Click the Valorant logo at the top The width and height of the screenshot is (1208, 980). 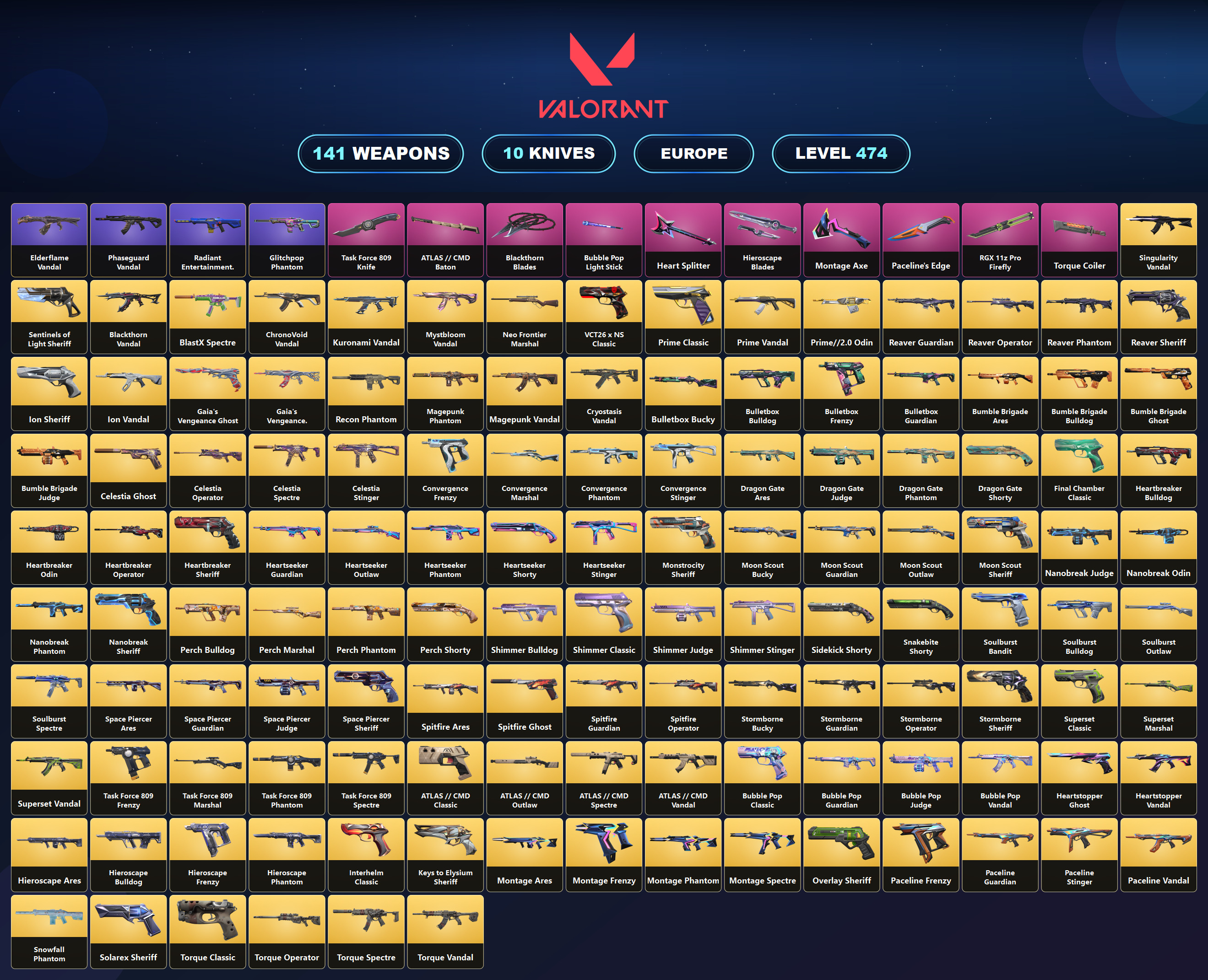(603, 75)
